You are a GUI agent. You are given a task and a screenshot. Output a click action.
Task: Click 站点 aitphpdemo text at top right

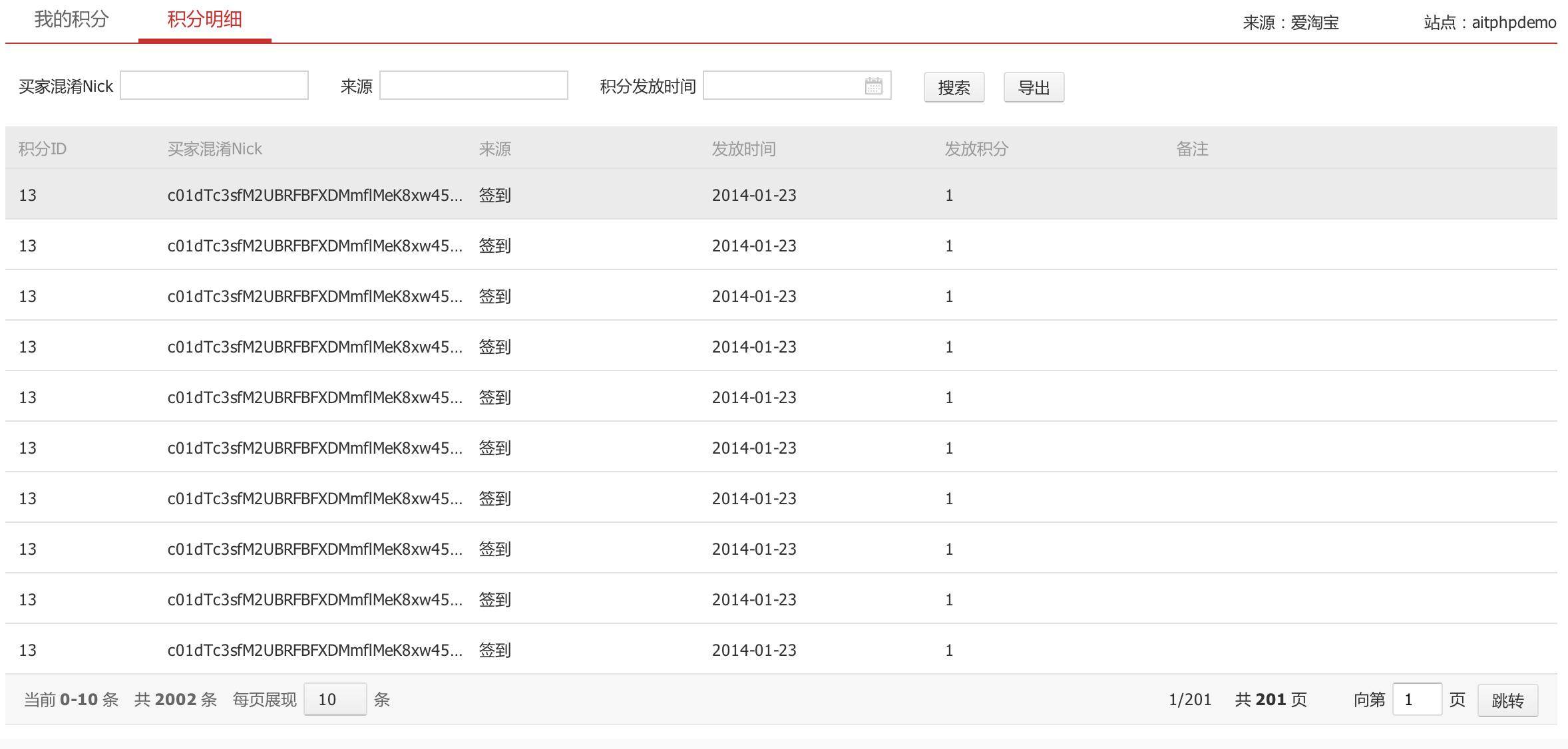click(x=1489, y=23)
